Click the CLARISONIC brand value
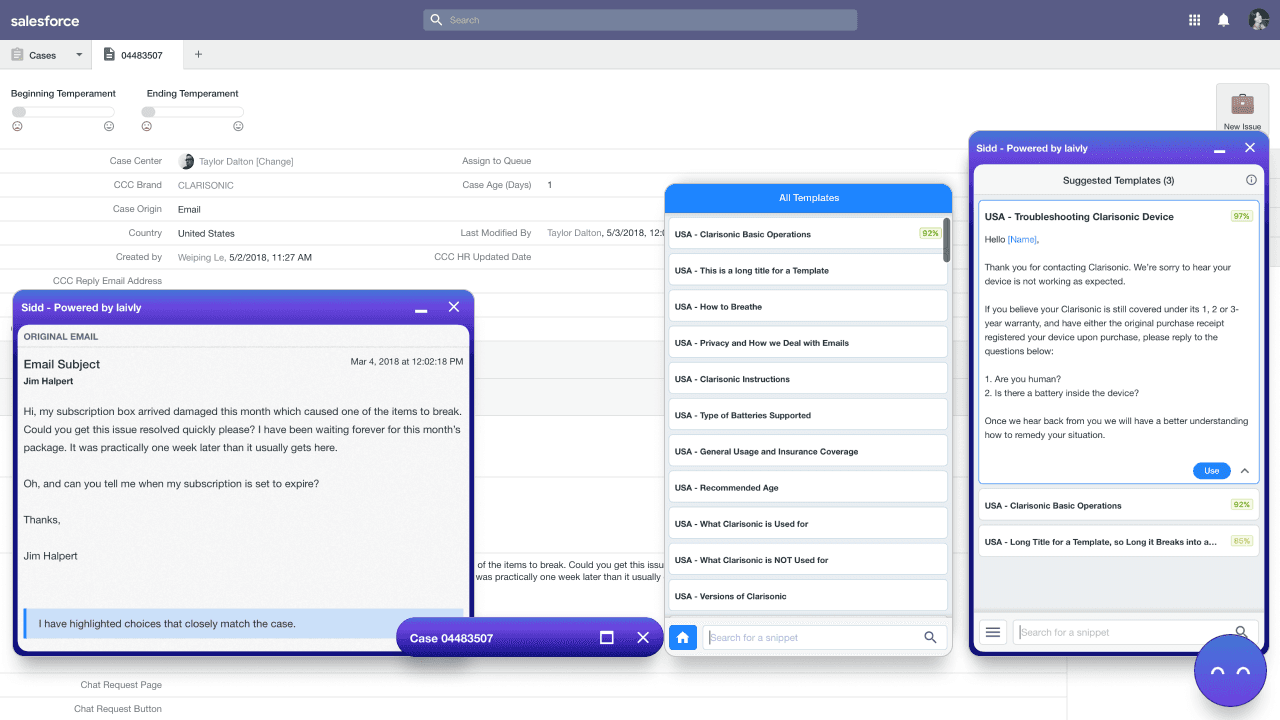Screen dimensions: 1280x720 (204, 185)
